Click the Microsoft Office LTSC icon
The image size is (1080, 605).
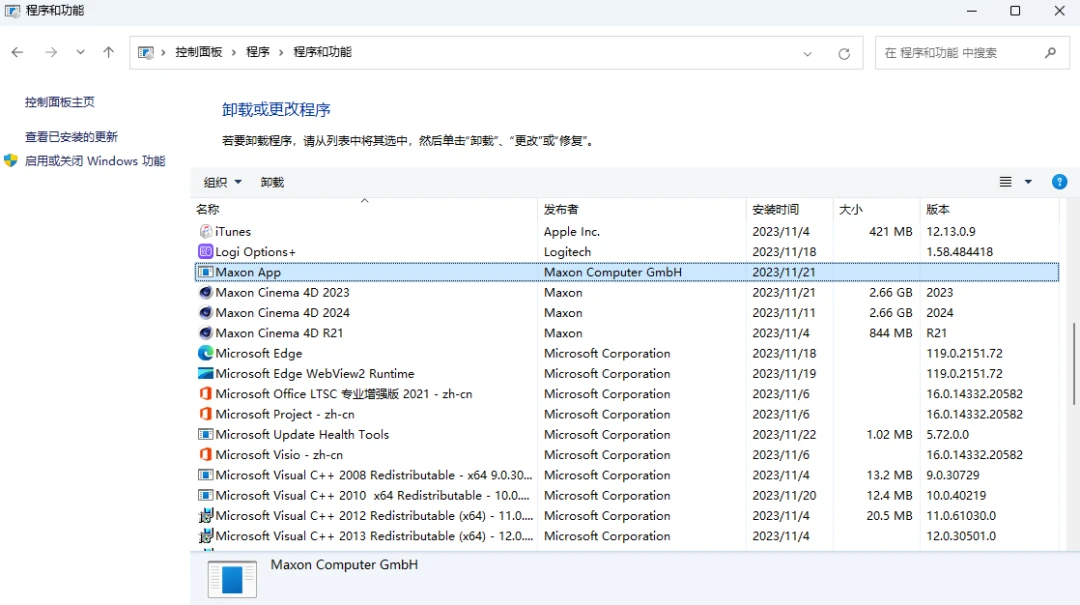point(205,394)
